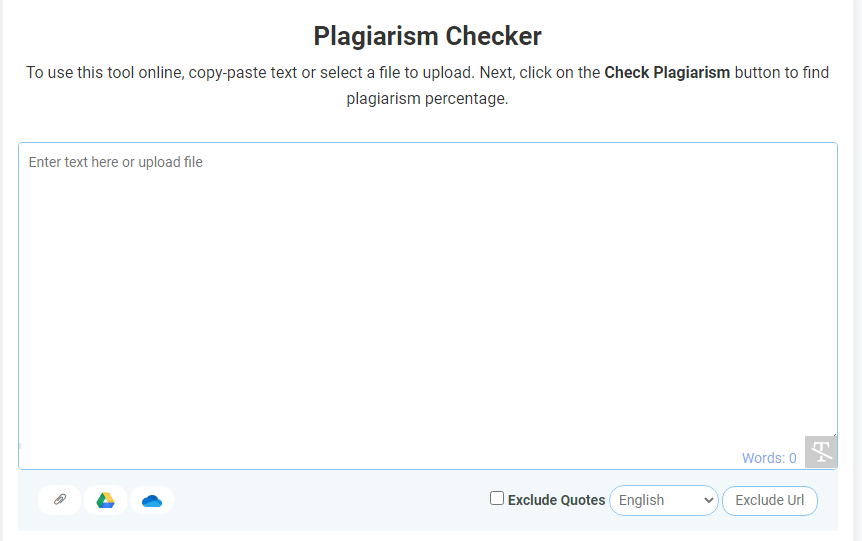
Task: Click the gray font icon in textarea corner
Action: (820, 451)
